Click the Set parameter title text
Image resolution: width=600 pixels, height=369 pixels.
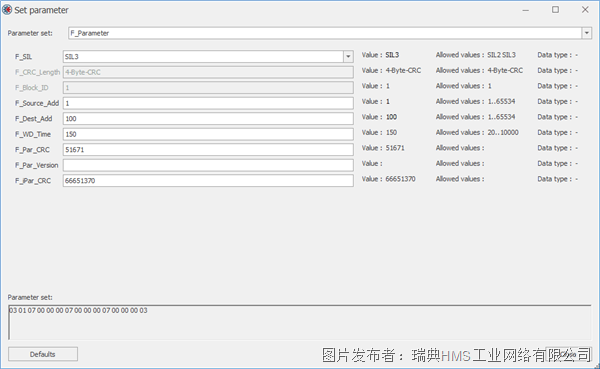(x=41, y=10)
